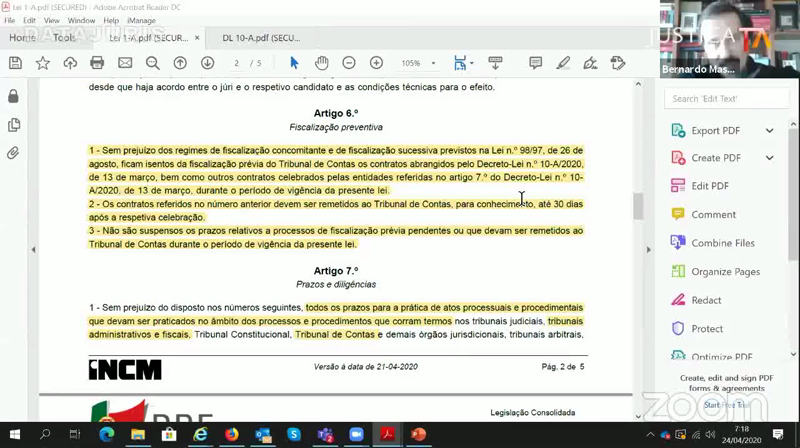Switch to the DL 10-A.pdf tab

click(x=260, y=38)
